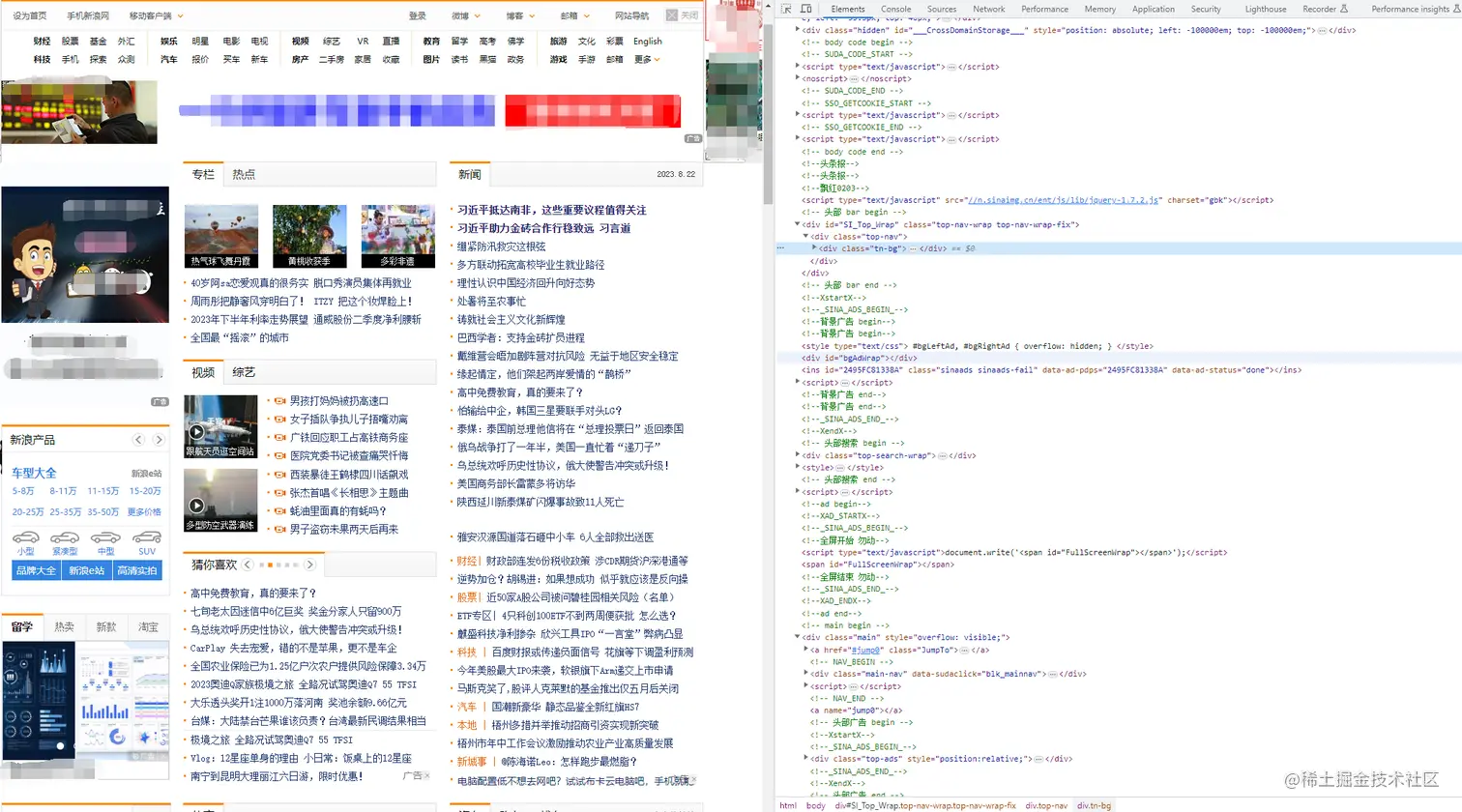Activate the DevTools inspect element picker
Viewport: 1462px width, 812px height.
pyautogui.click(x=786, y=9)
